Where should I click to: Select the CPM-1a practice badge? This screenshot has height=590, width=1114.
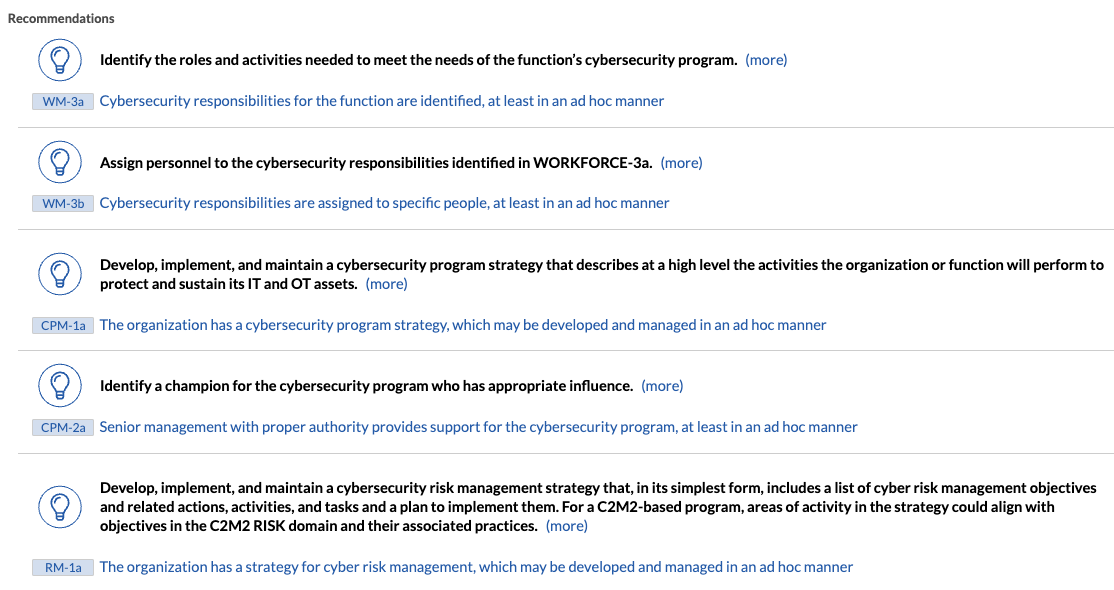63,325
